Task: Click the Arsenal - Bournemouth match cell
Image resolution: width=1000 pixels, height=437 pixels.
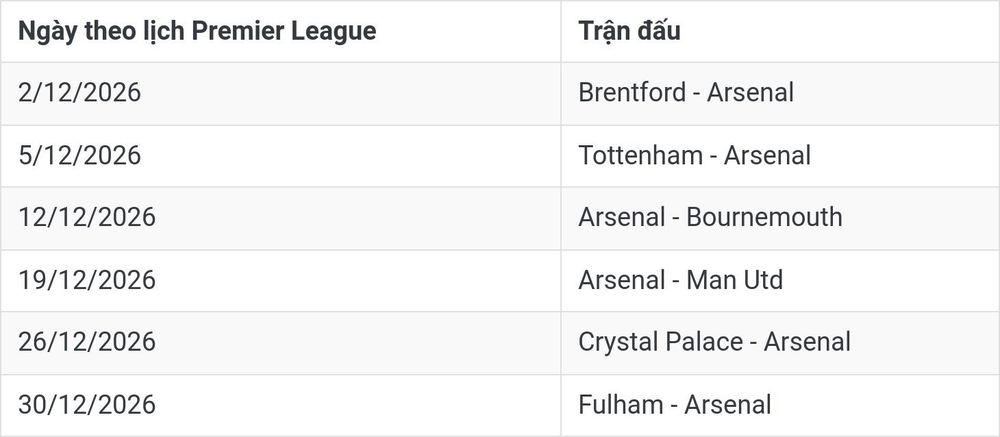Action: pos(780,218)
